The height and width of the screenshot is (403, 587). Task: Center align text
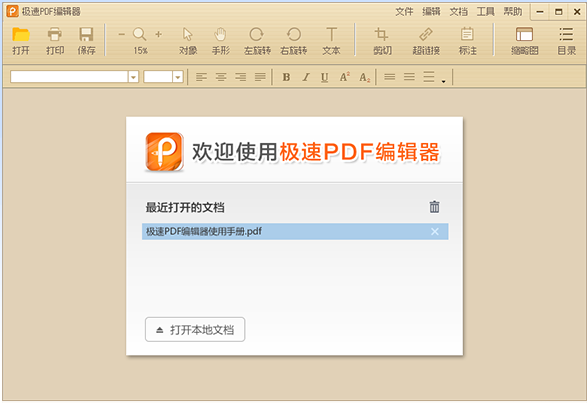coord(221,77)
